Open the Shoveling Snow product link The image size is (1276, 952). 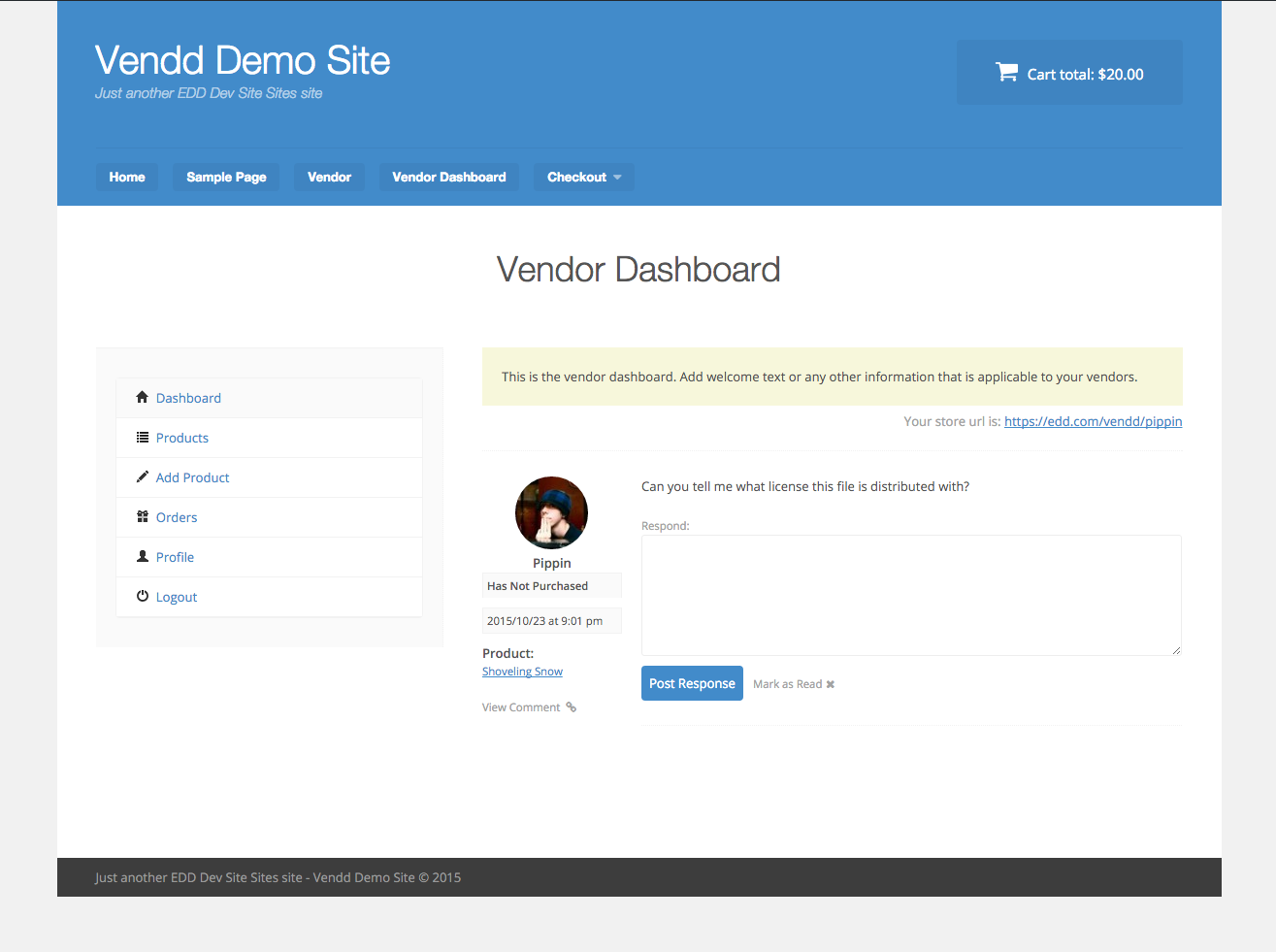pyautogui.click(x=522, y=672)
